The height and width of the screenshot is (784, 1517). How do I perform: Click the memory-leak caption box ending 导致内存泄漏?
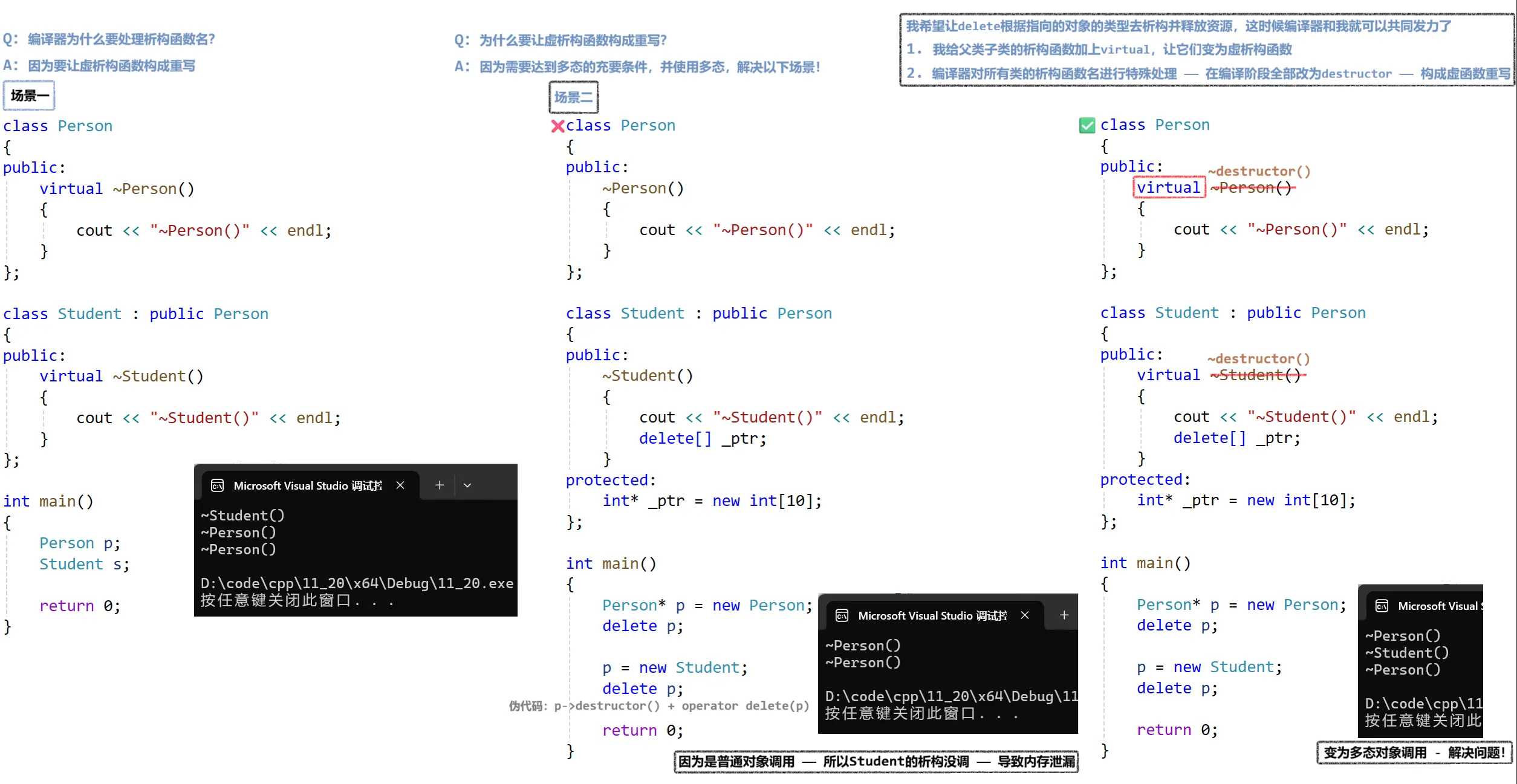pyautogui.click(x=876, y=761)
